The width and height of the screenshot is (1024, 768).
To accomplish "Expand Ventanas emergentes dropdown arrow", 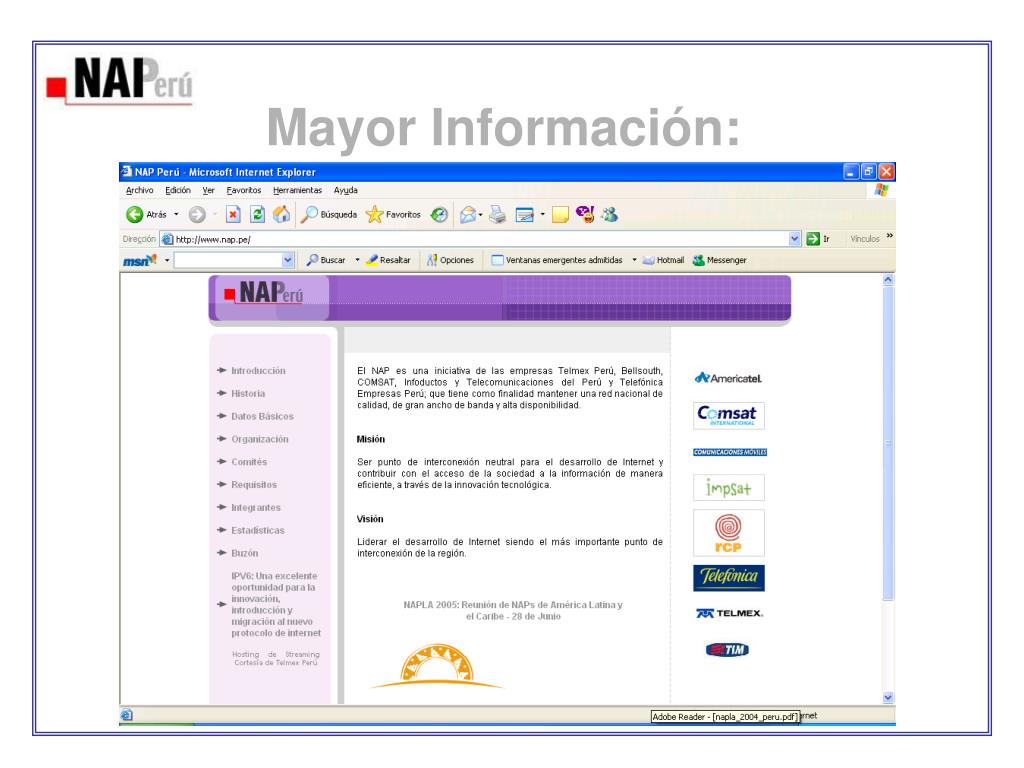I will coord(634,260).
